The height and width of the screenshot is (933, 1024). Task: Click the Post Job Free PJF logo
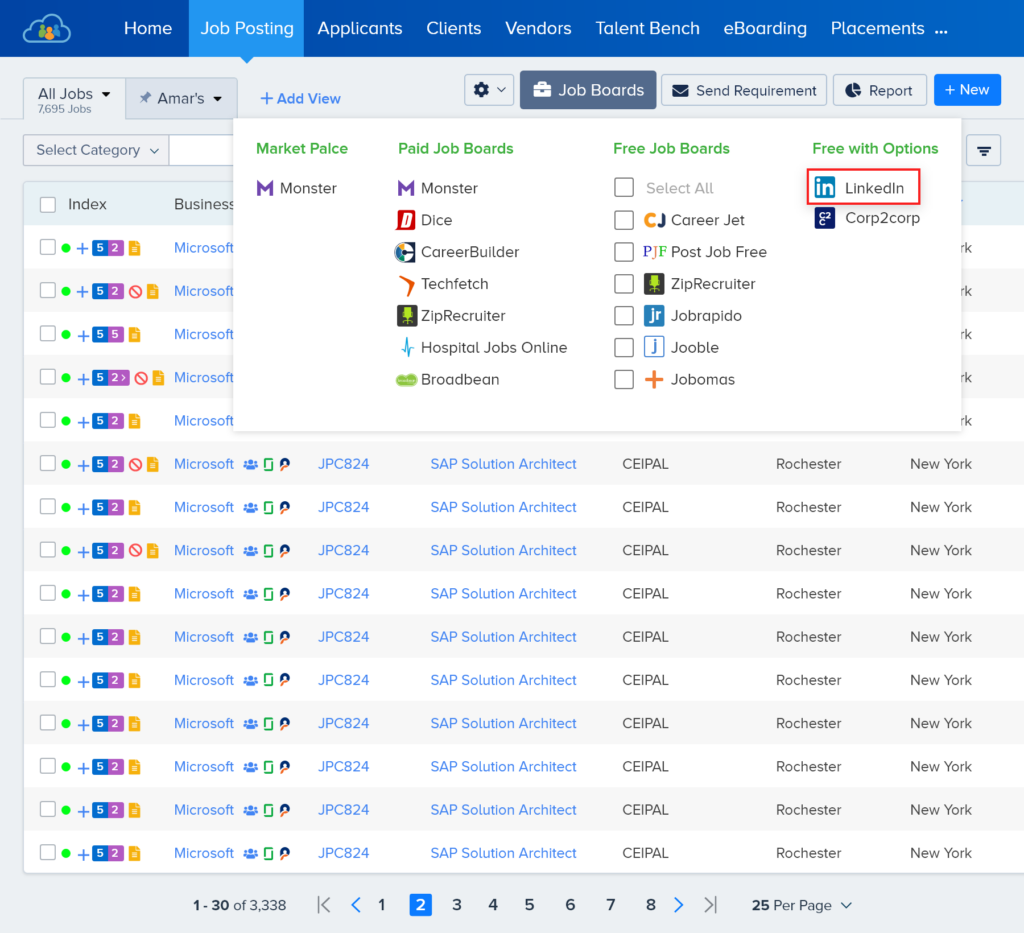[654, 252]
